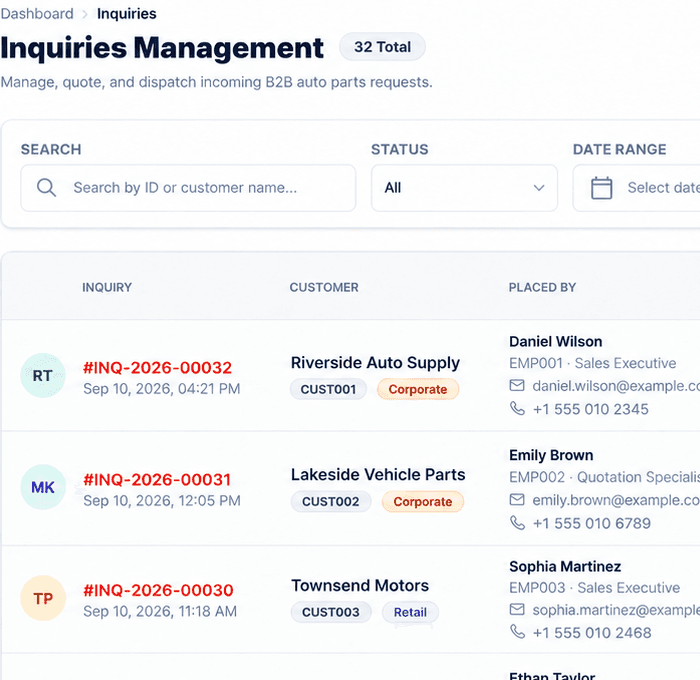Sort by the PLACED BY column header
The image size is (700, 680).
(x=542, y=287)
